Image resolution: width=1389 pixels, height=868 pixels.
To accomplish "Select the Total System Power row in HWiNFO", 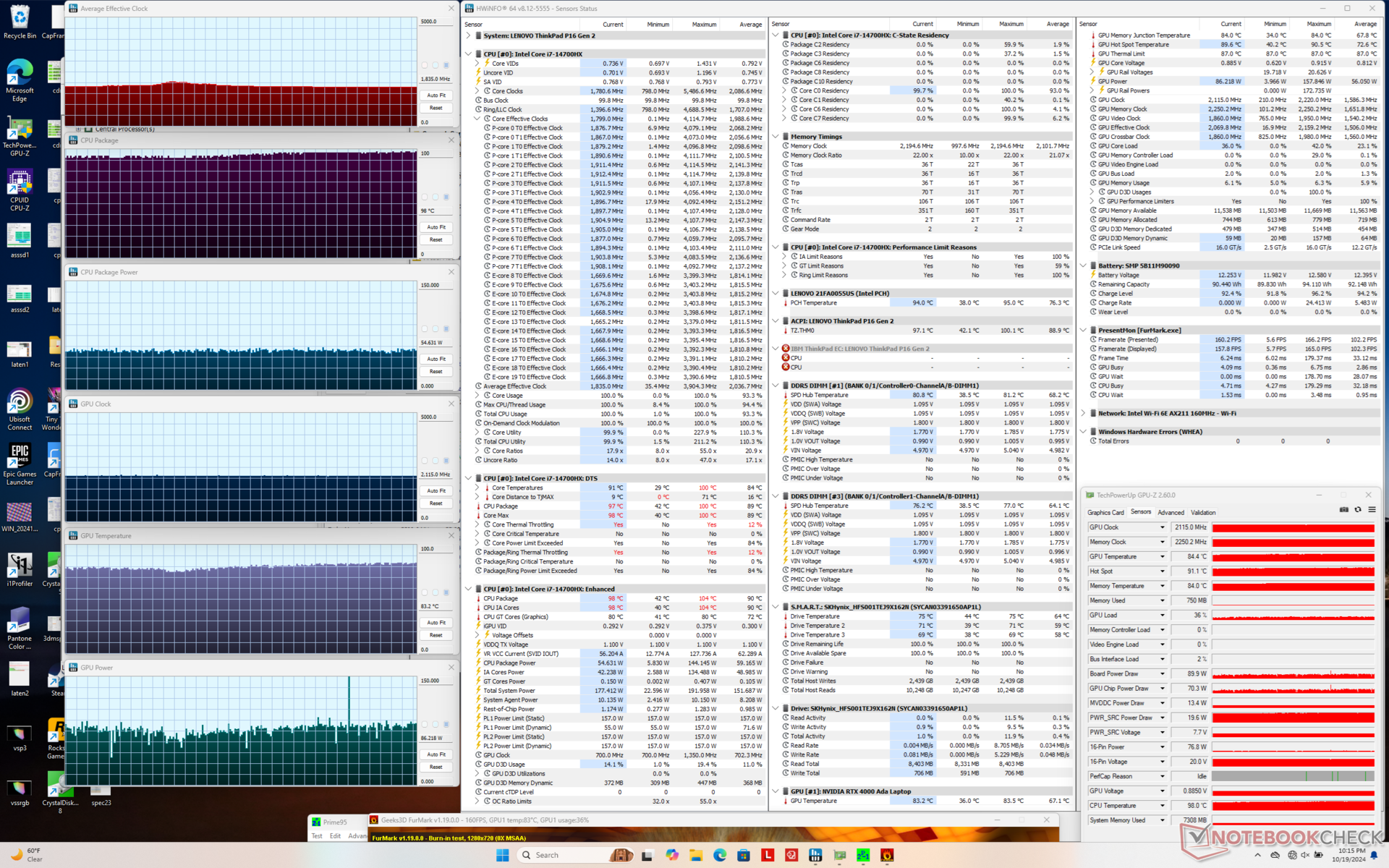I will coord(620,691).
